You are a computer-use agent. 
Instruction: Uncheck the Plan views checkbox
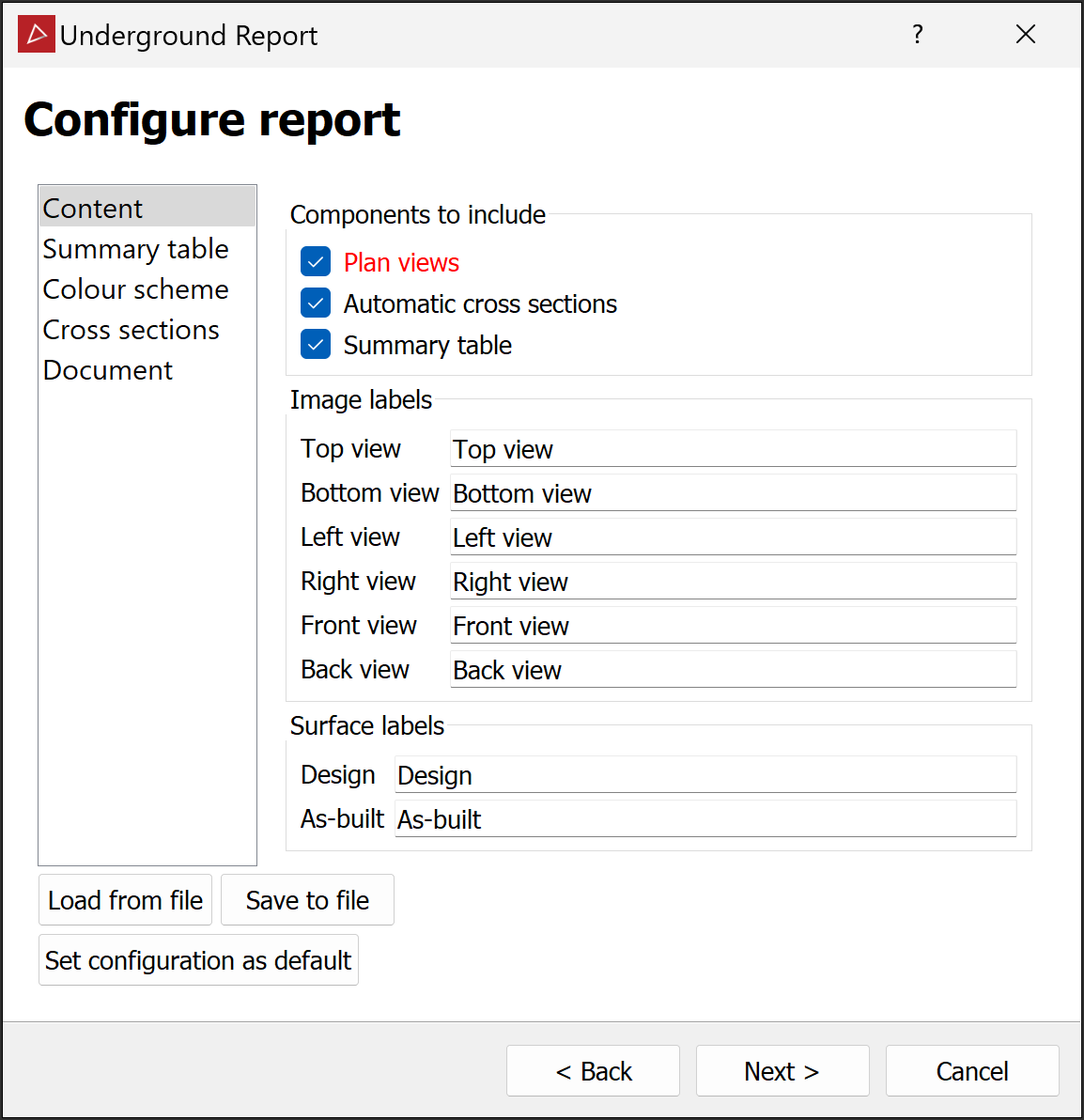point(316,262)
